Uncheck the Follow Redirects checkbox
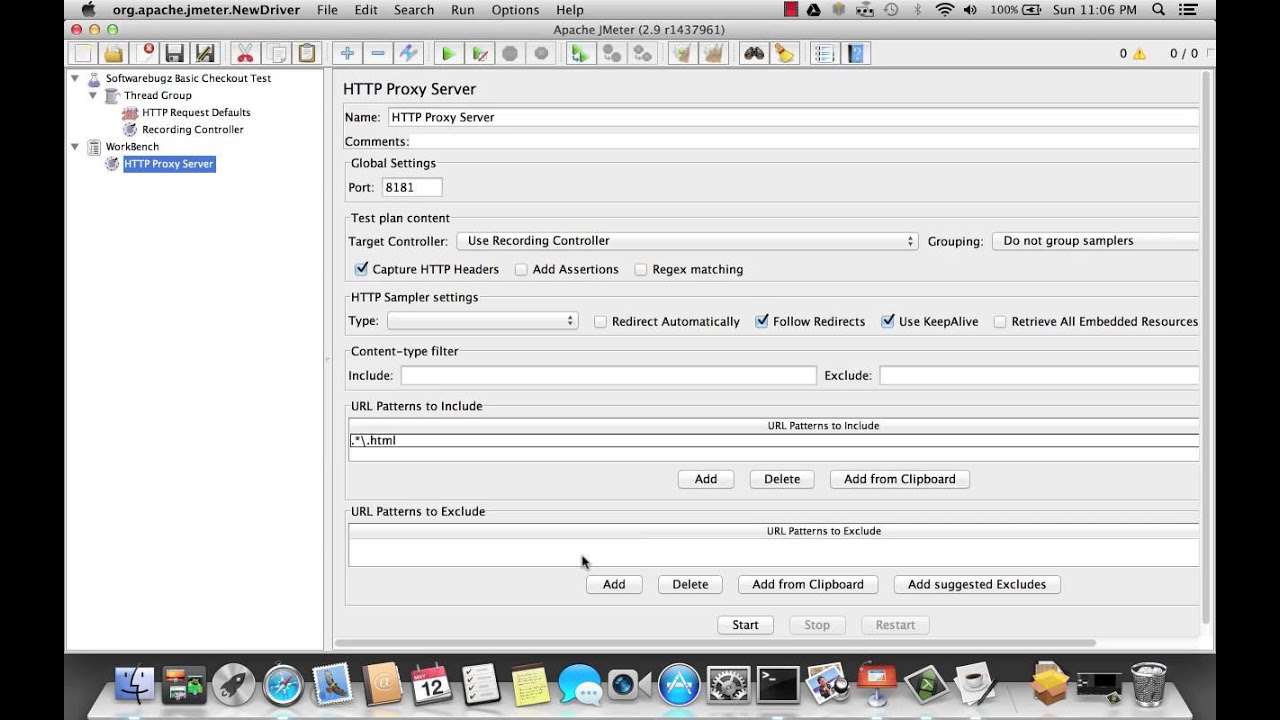 [762, 321]
